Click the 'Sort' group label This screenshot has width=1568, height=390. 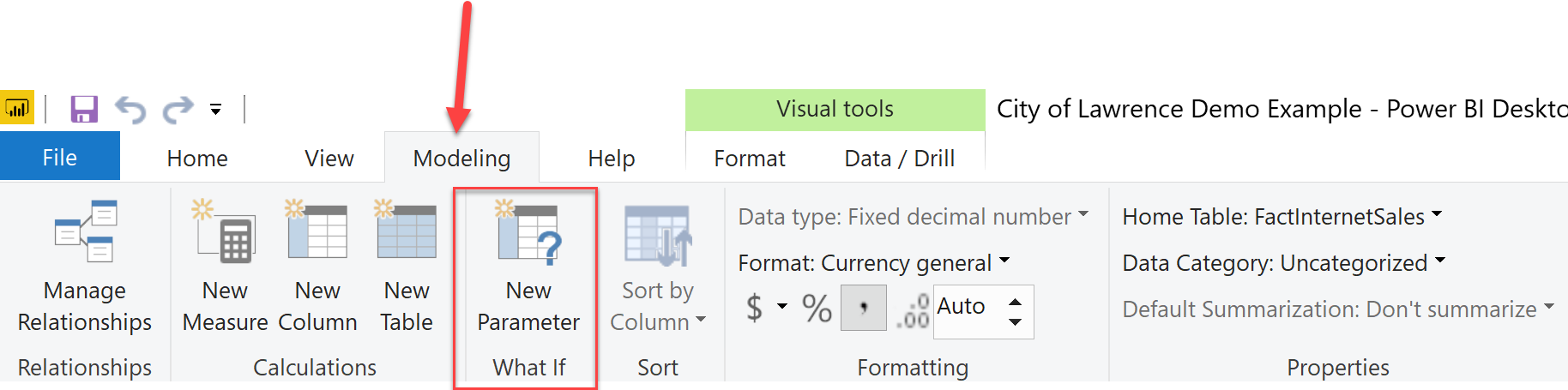[658, 367]
